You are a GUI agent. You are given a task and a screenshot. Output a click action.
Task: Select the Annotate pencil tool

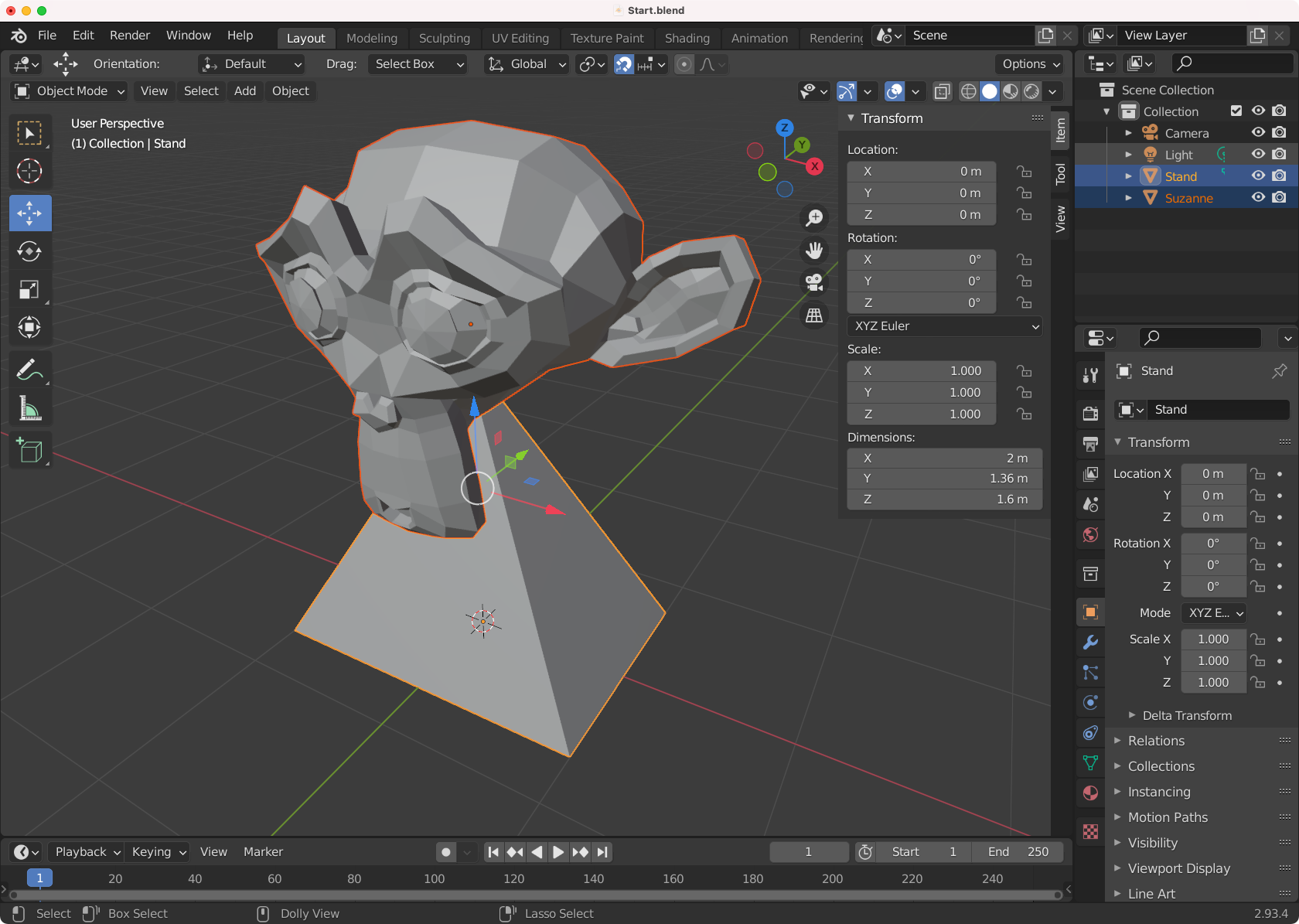click(x=29, y=370)
